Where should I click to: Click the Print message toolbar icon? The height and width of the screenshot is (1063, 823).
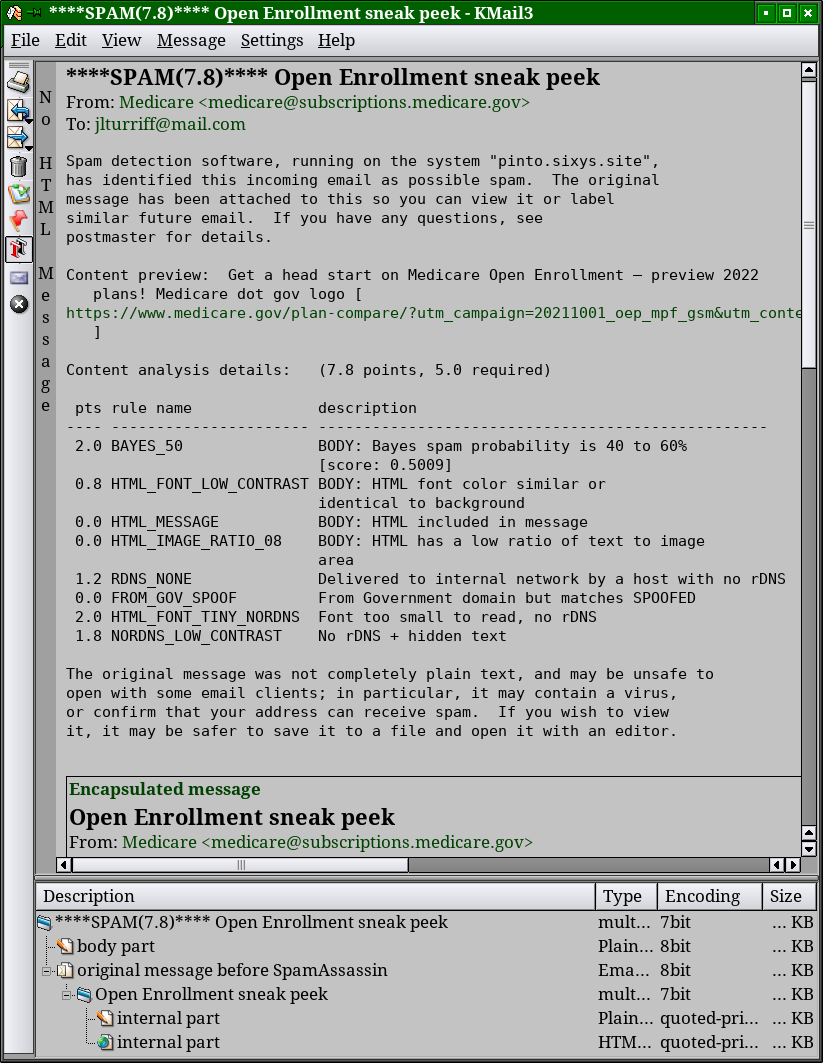pos(18,83)
